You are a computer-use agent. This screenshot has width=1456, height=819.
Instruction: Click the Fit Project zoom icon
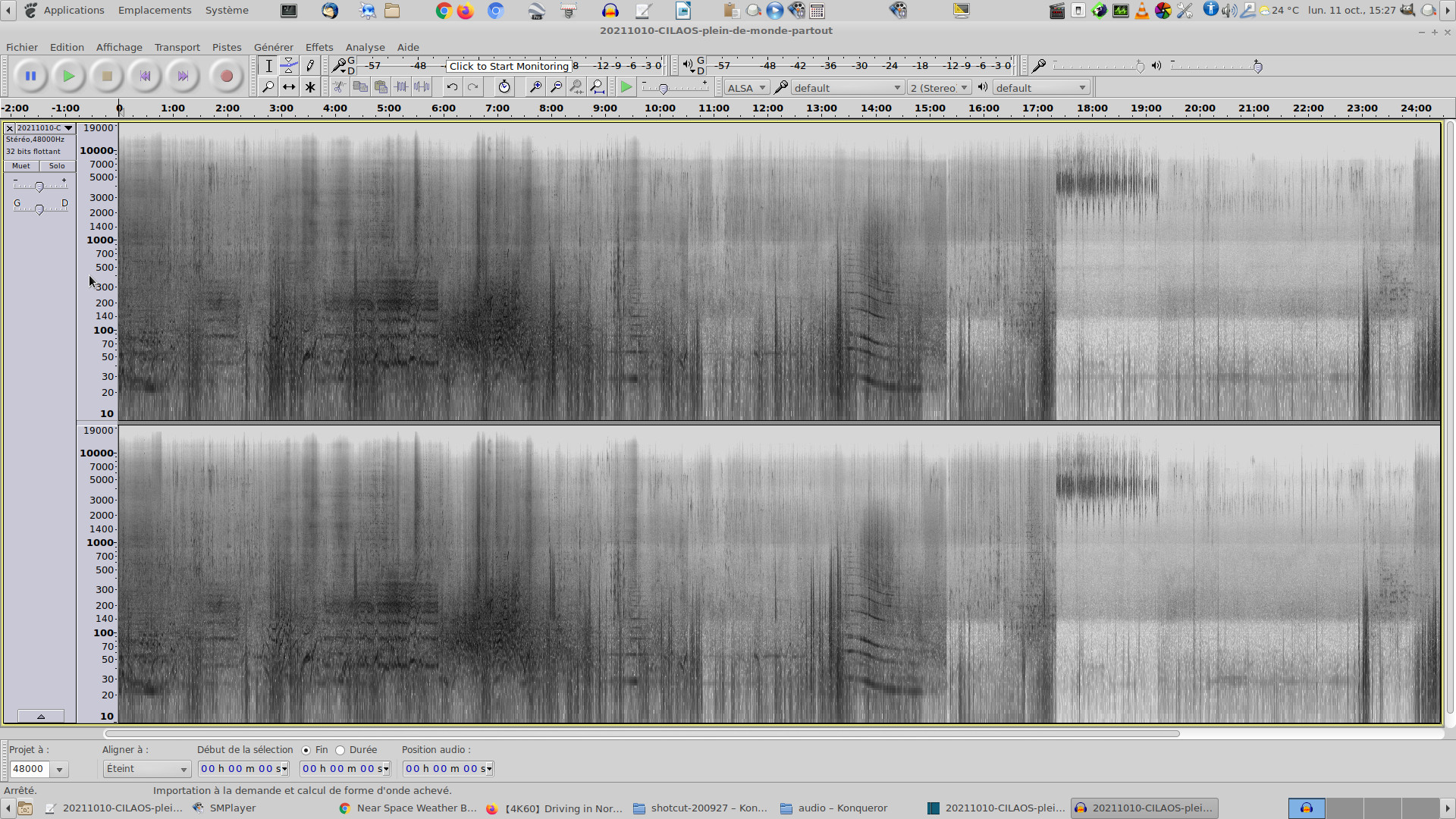tap(598, 87)
